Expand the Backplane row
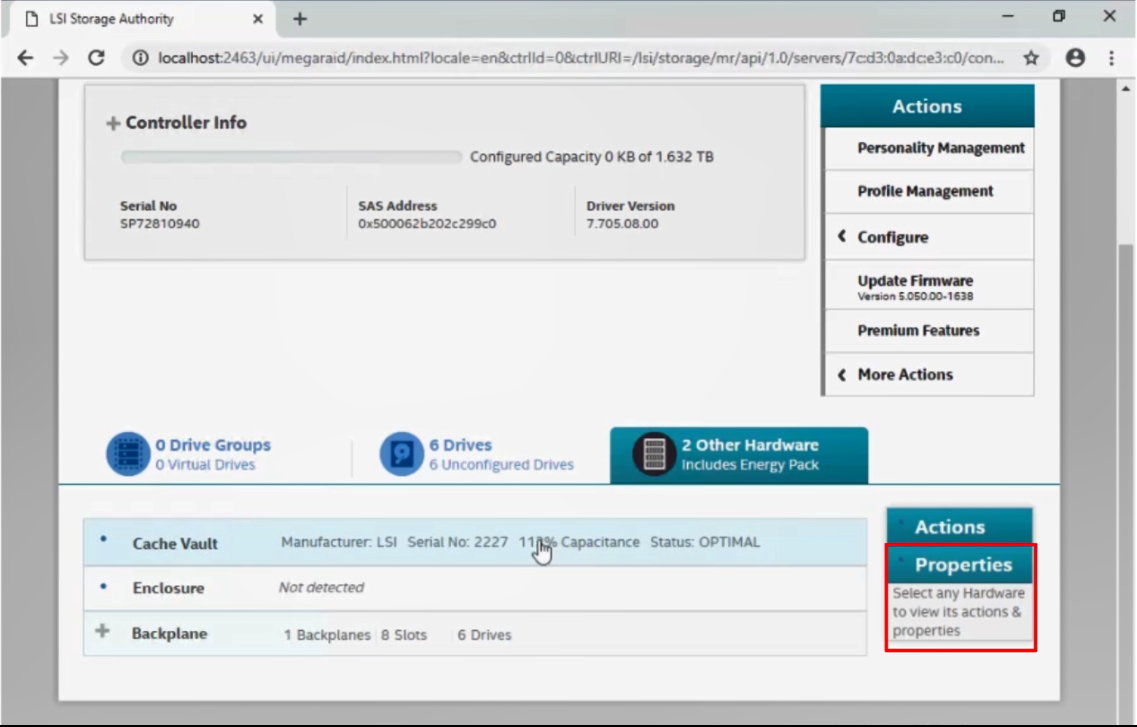 (102, 632)
